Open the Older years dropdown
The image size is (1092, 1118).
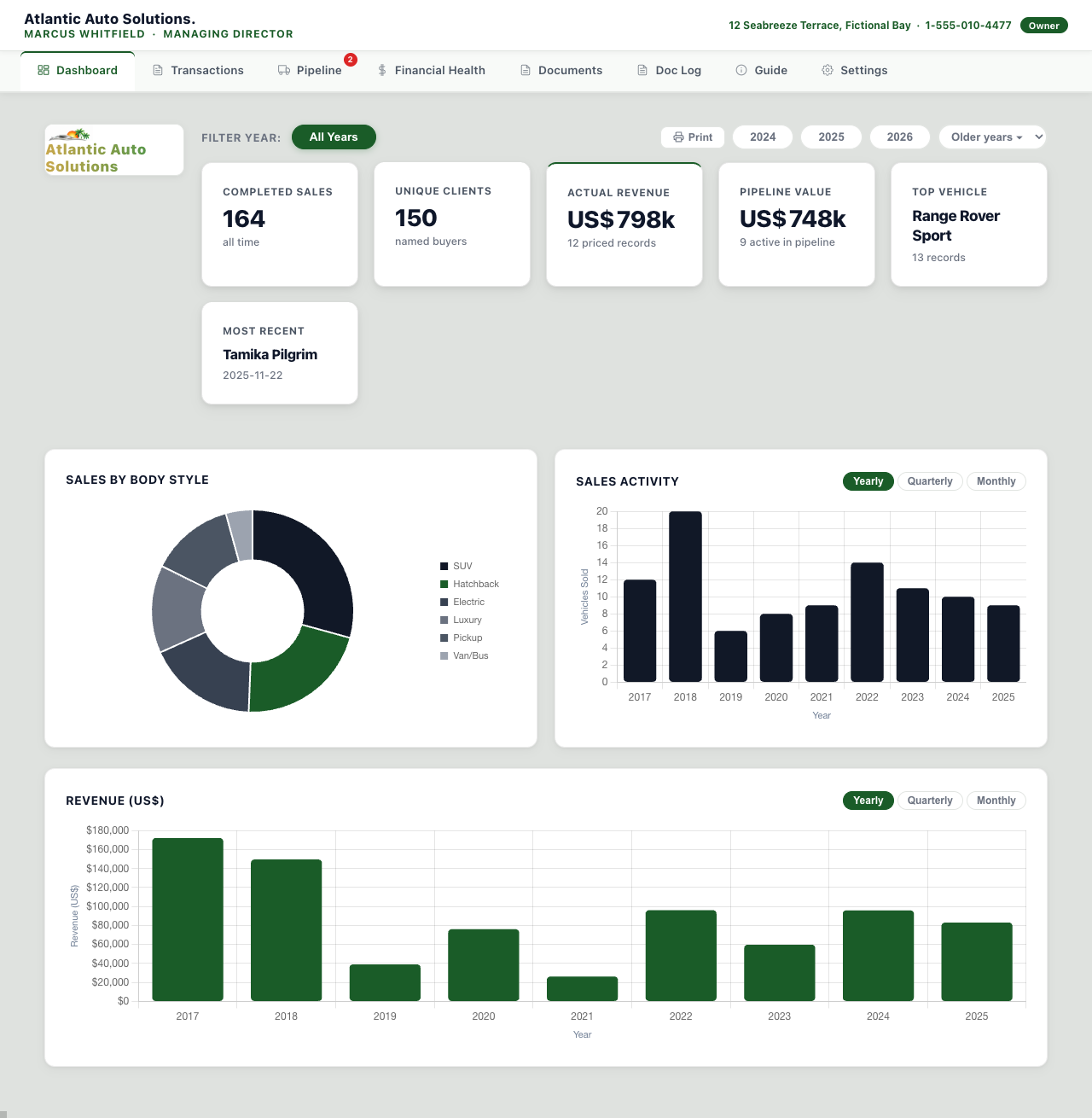click(x=992, y=137)
